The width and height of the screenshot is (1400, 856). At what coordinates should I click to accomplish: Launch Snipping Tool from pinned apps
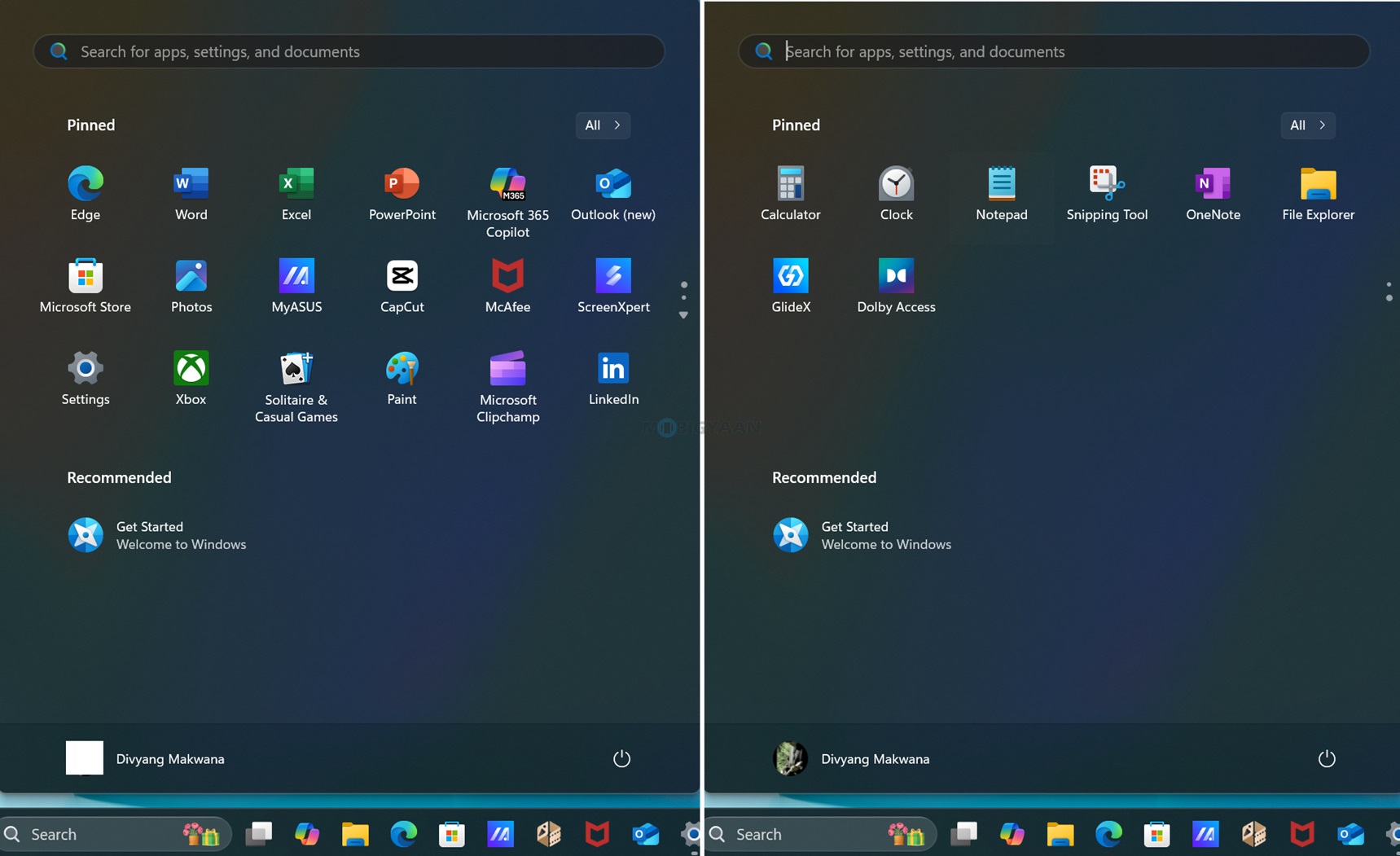click(x=1107, y=194)
